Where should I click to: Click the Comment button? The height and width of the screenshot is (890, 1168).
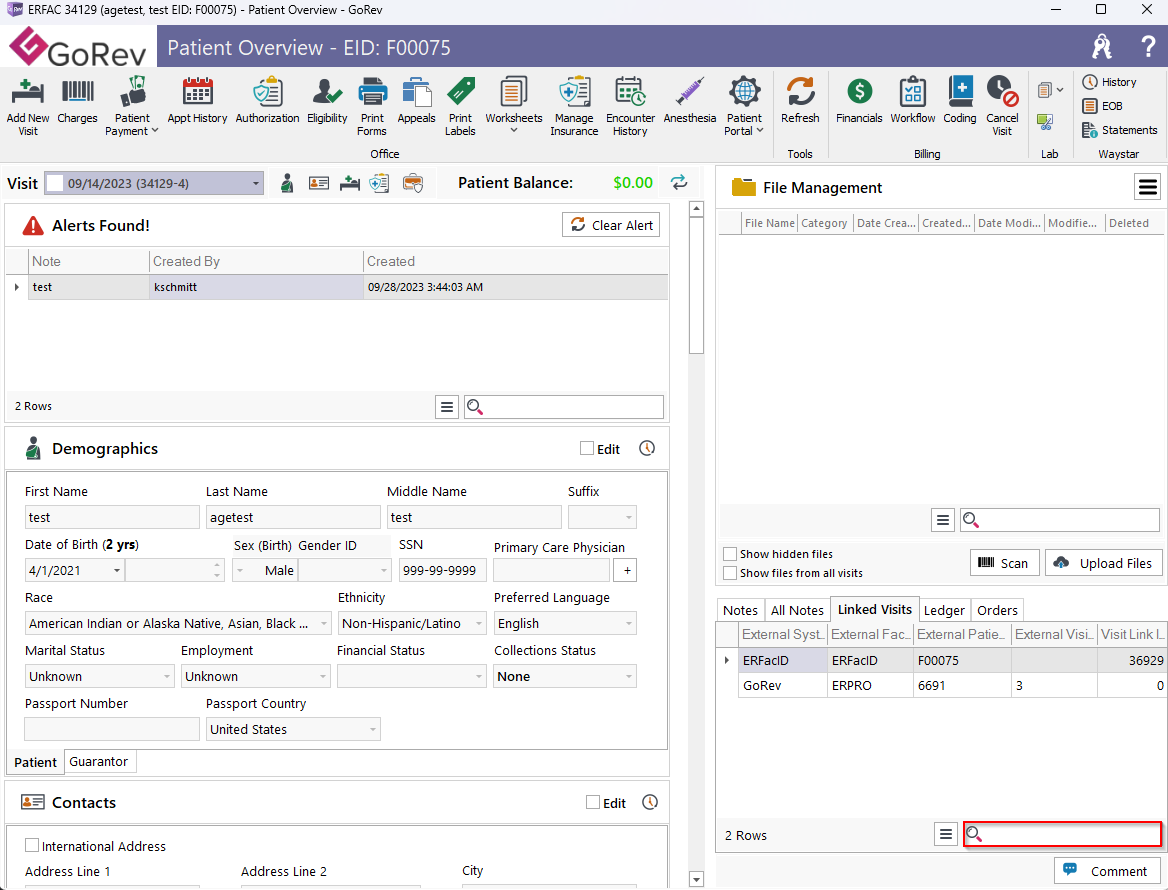[x=1107, y=871]
